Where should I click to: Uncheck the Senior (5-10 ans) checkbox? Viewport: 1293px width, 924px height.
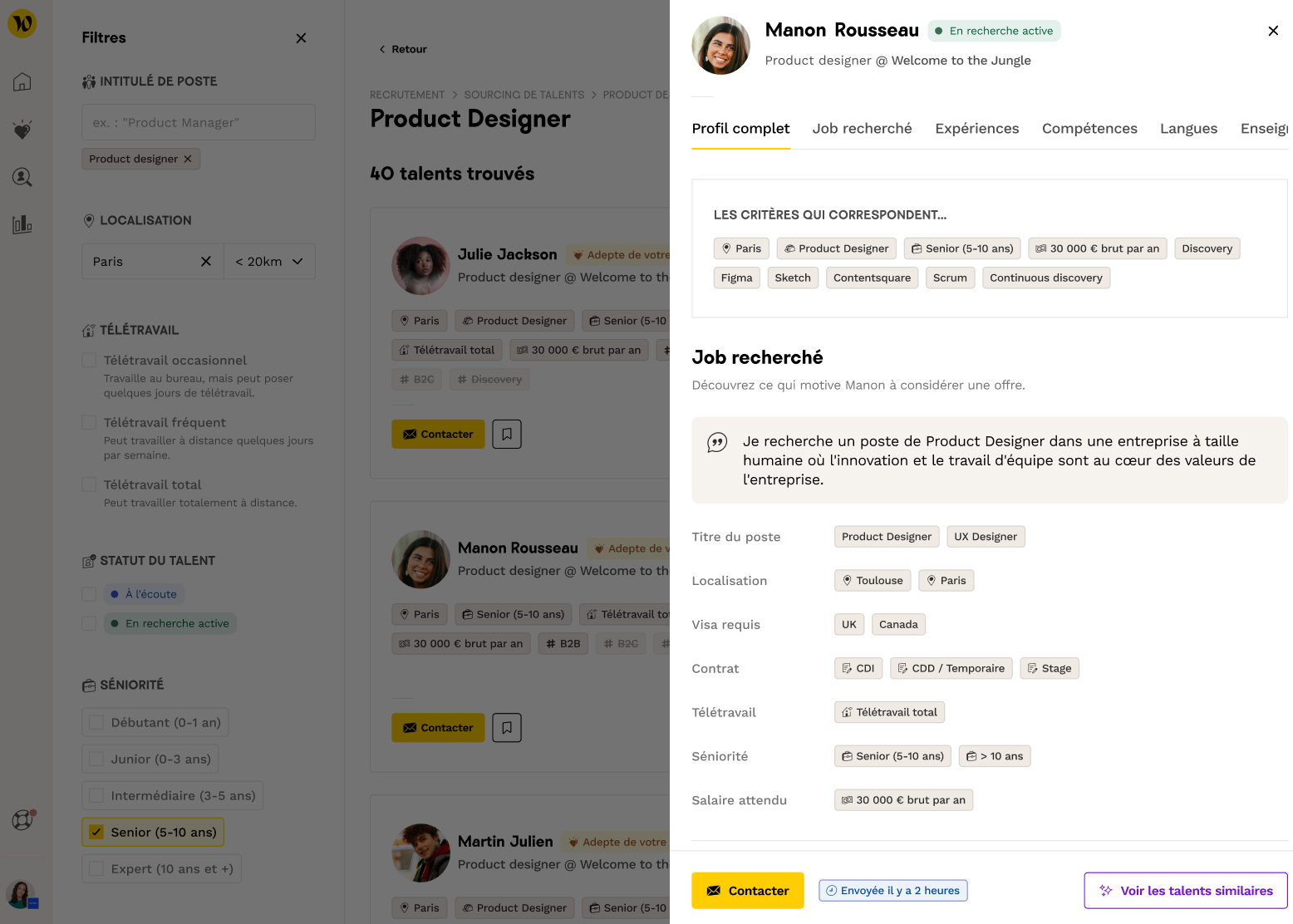pyautogui.click(x=96, y=832)
